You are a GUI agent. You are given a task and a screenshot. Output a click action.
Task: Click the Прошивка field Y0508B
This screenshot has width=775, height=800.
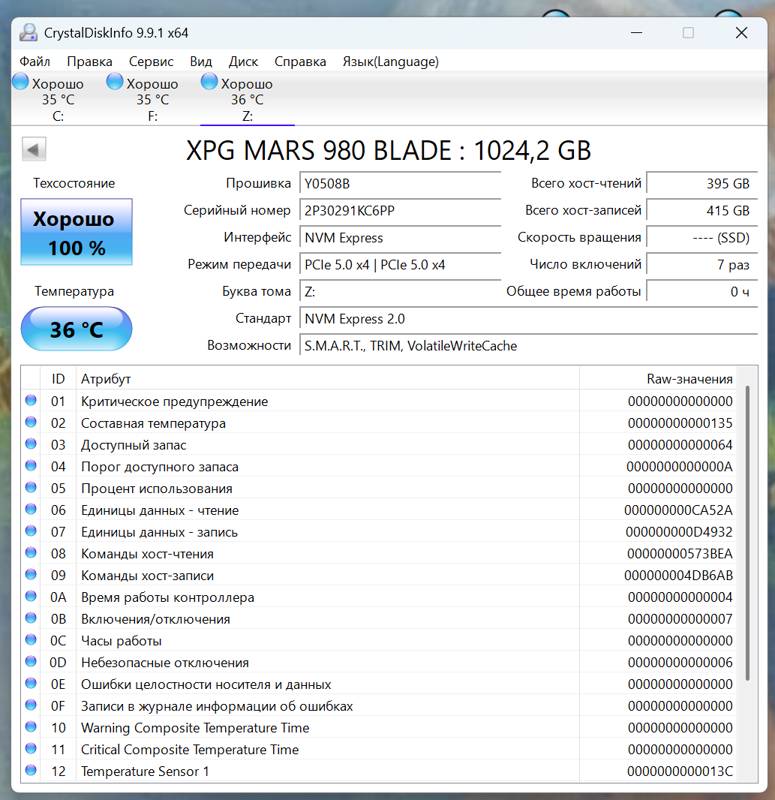tap(400, 184)
